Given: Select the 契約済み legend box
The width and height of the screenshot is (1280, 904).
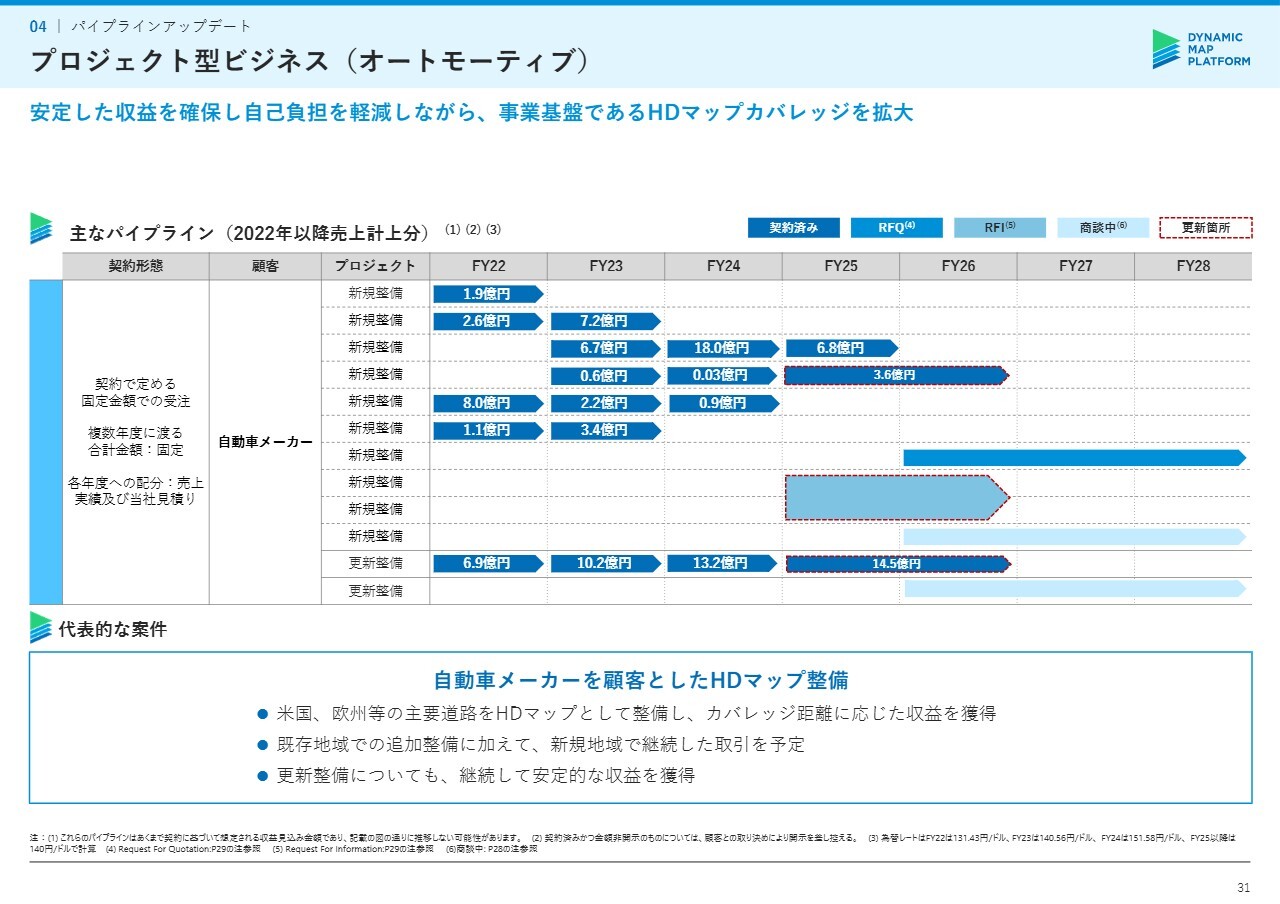Looking at the screenshot, I should click(x=793, y=228).
